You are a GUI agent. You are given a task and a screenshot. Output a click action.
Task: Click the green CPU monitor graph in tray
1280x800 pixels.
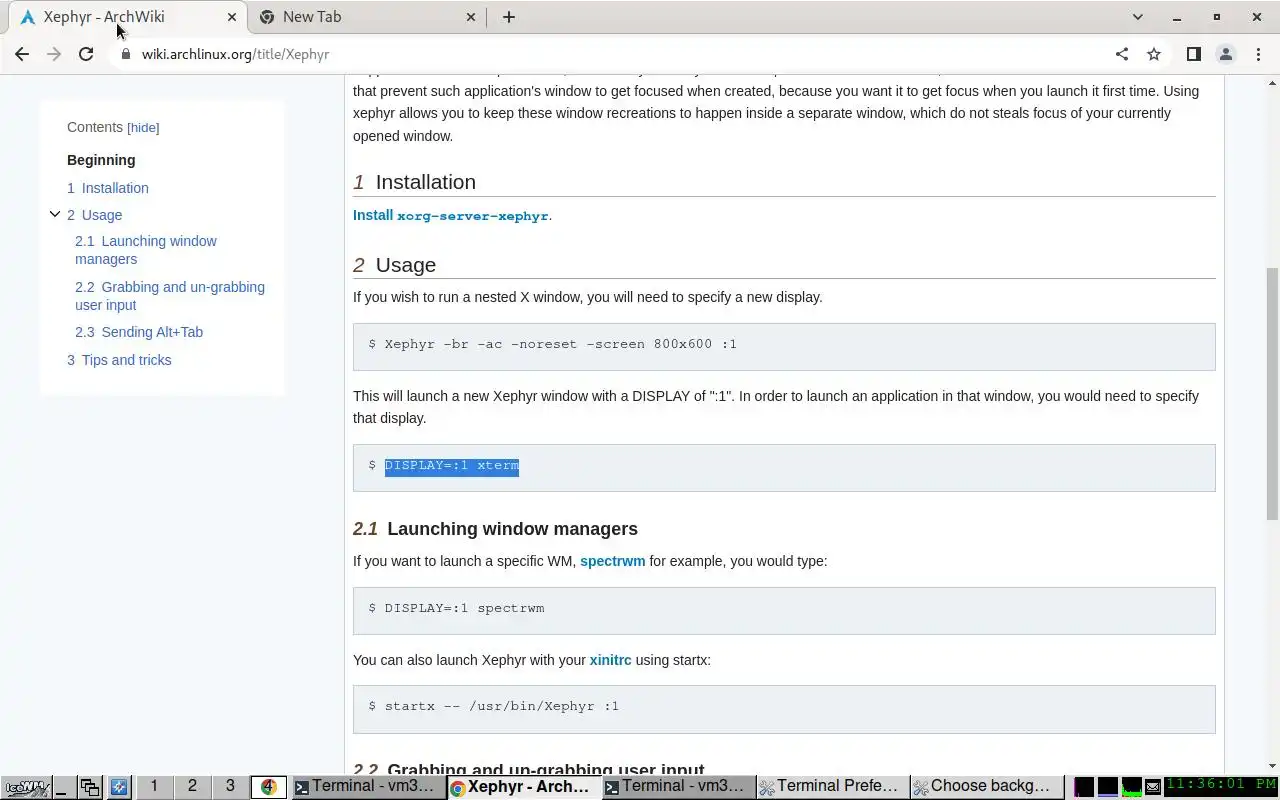coord(1131,787)
